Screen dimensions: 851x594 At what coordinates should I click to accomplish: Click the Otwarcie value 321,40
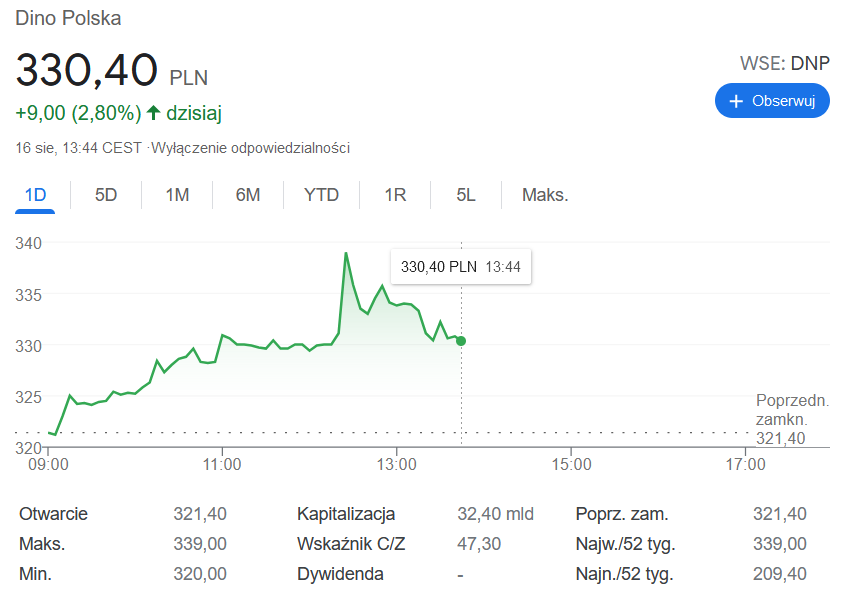coord(200,514)
